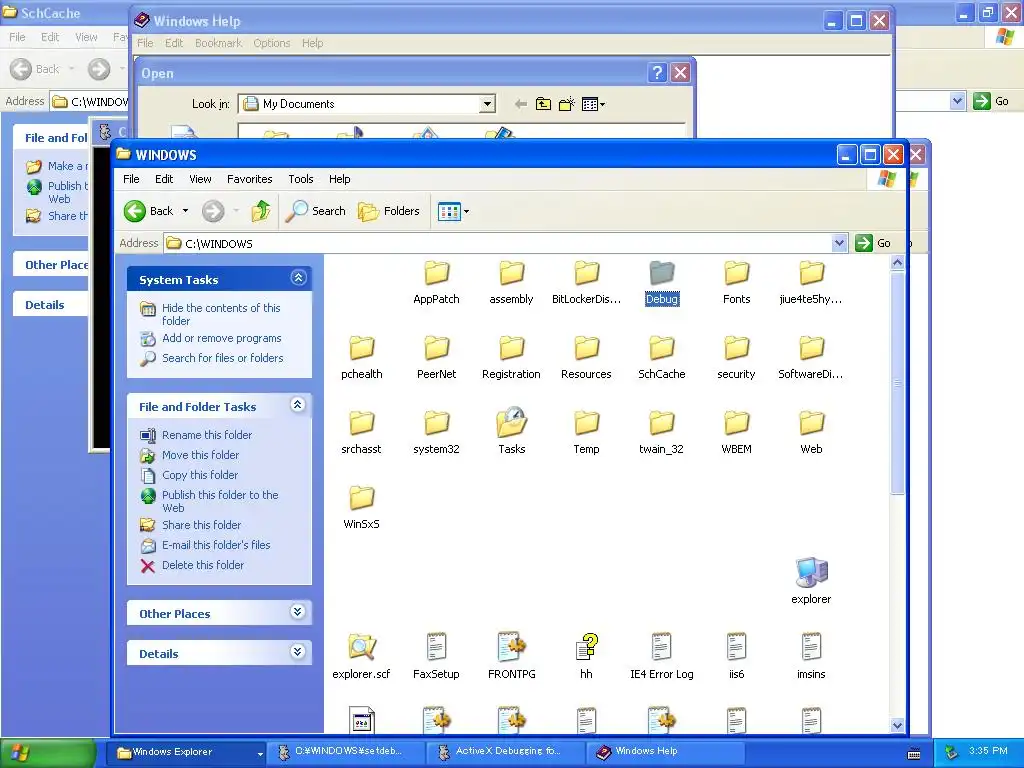Select the PeerNet folder icon
Screen dimensions: 1024x768
tap(436, 348)
